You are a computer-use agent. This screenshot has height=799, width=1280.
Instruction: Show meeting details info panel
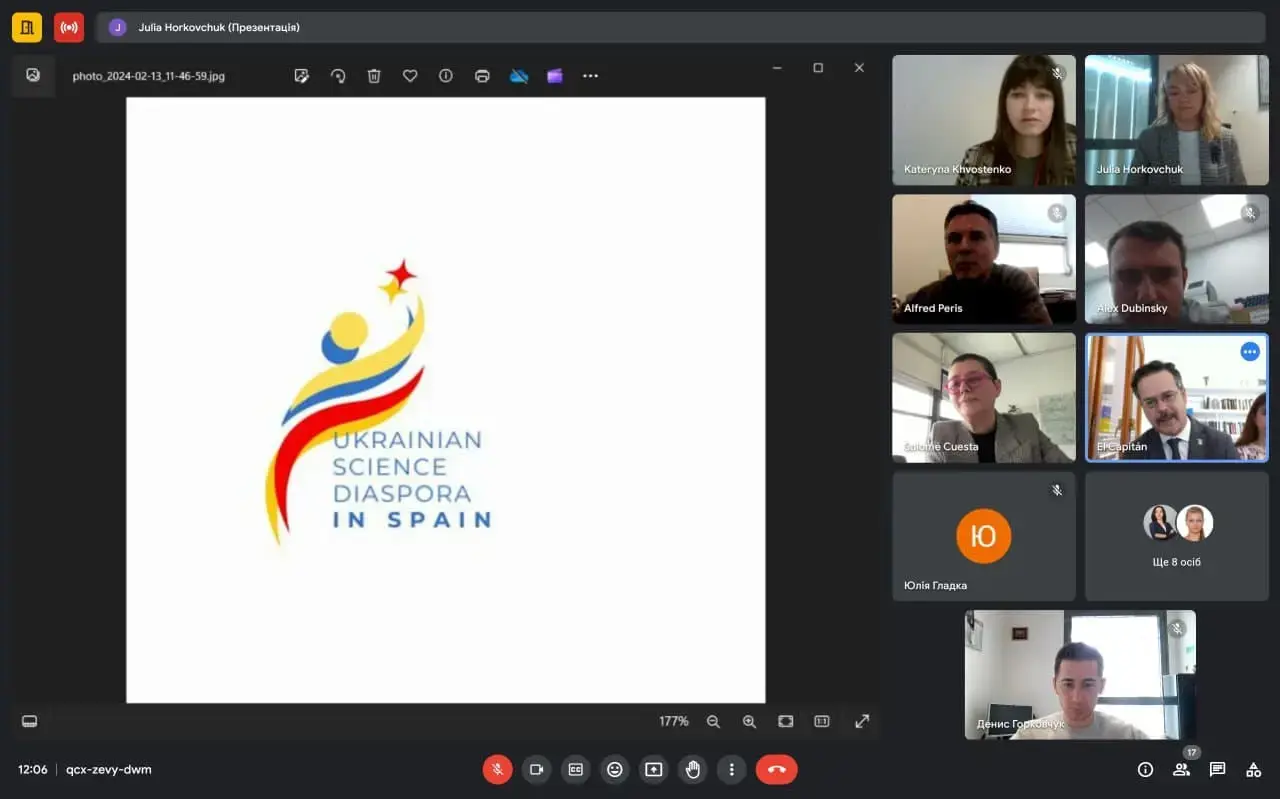(1145, 769)
